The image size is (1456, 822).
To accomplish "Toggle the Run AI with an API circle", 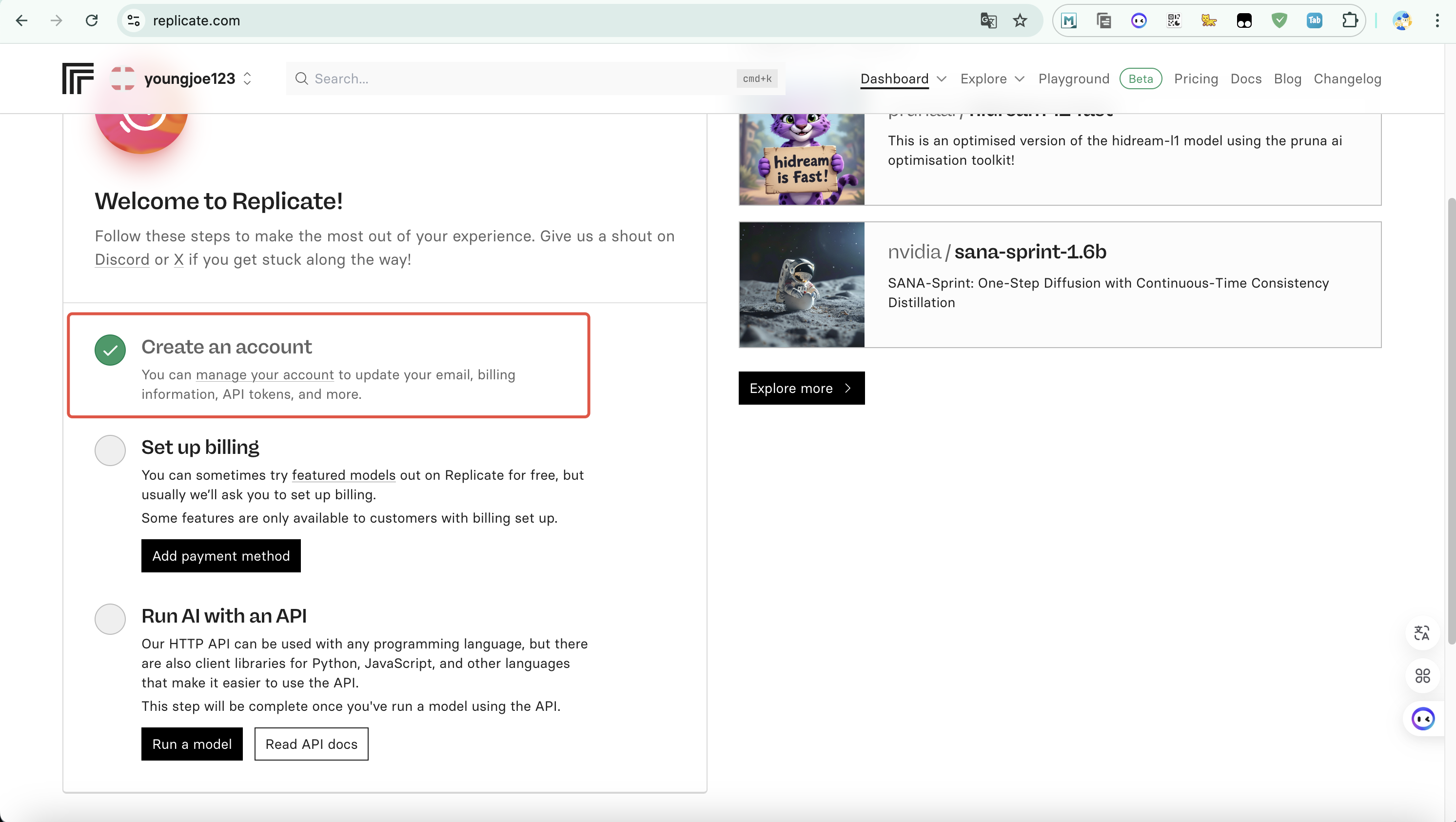I will 110,619.
